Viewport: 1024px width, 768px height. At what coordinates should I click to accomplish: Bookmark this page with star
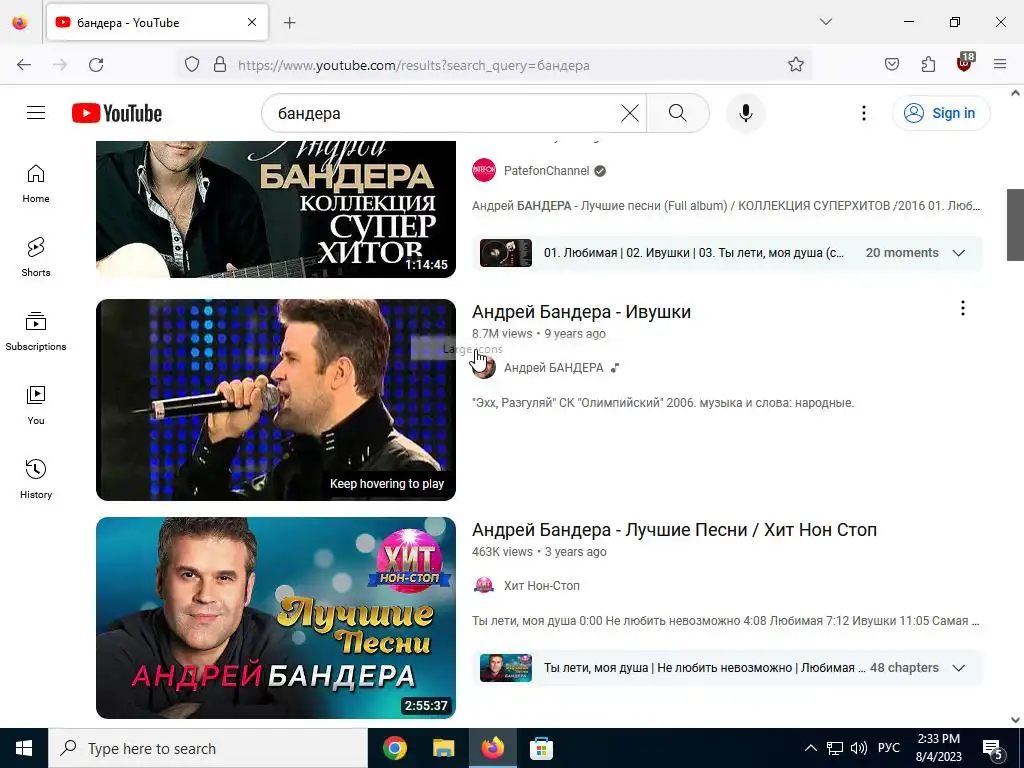click(x=795, y=65)
